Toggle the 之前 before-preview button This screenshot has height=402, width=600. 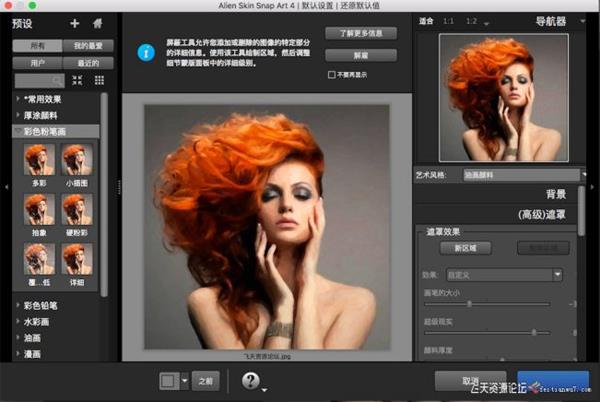[x=204, y=381]
